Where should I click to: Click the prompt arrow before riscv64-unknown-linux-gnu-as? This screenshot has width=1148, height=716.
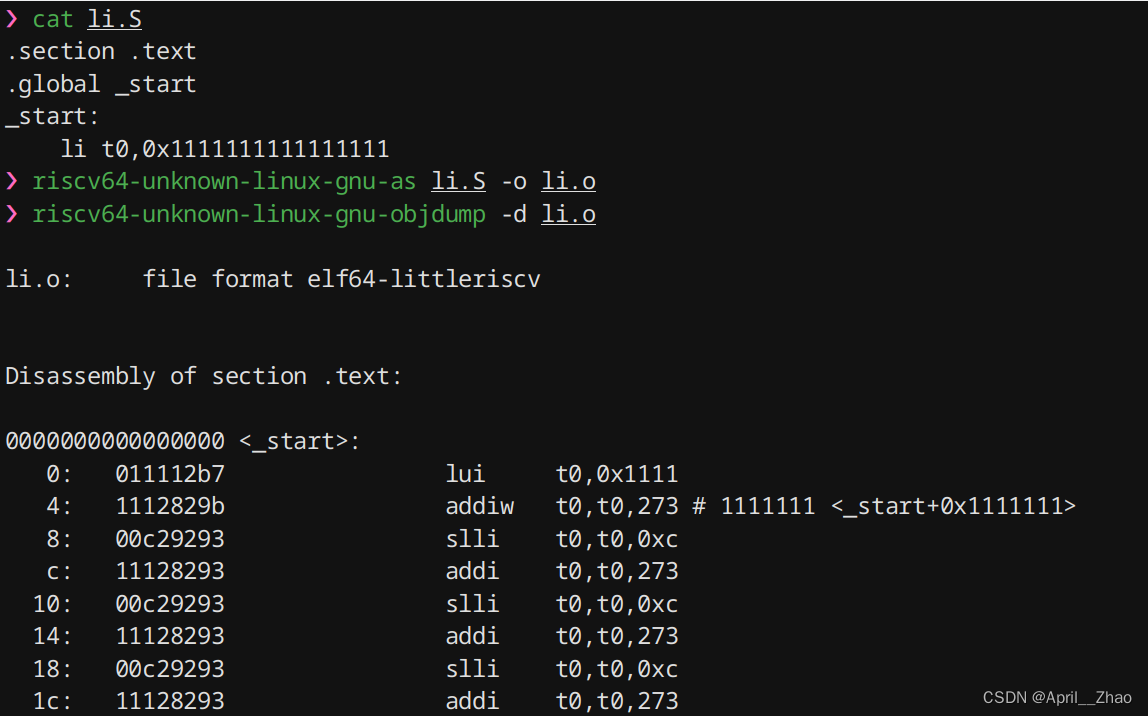pos(12,181)
